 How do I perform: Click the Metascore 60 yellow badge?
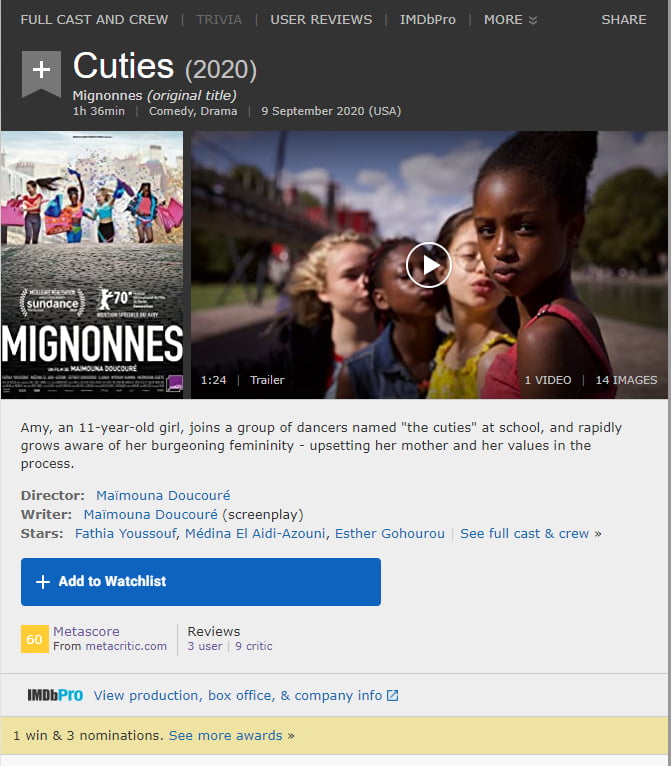click(x=35, y=639)
